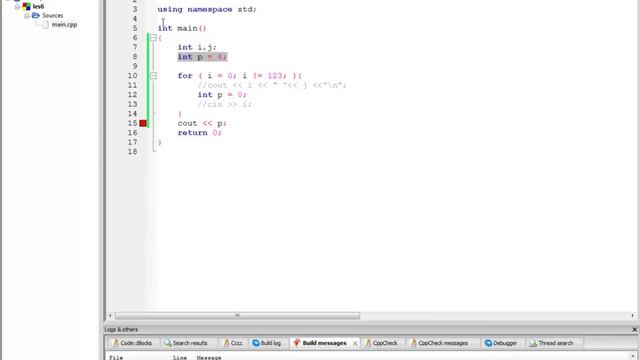The height and width of the screenshot is (360, 640).
Task: Click the line number 10 in the margin
Action: click(x=132, y=76)
